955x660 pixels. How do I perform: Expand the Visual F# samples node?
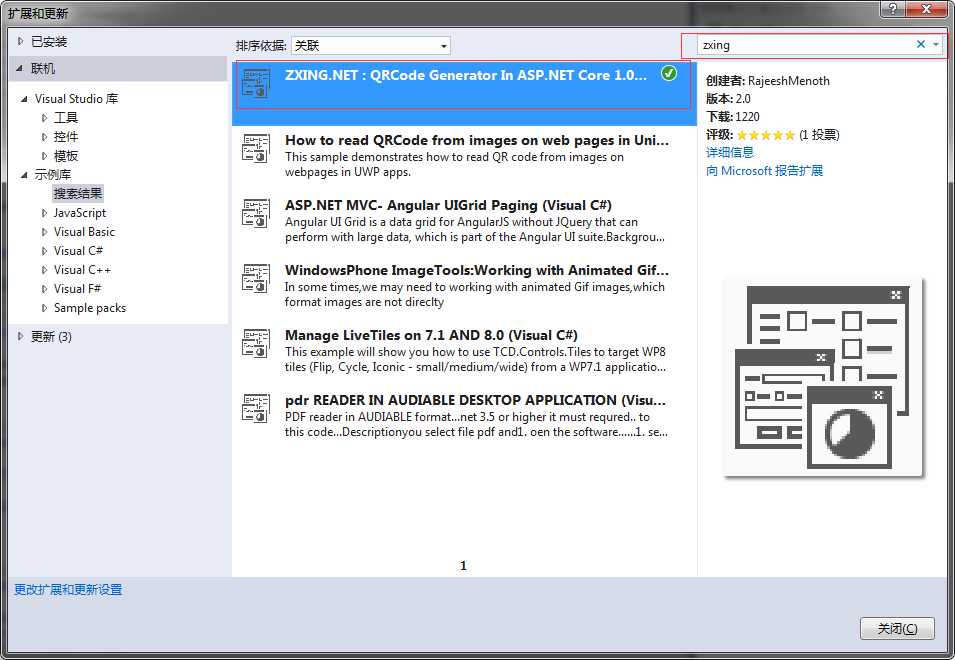pos(44,289)
